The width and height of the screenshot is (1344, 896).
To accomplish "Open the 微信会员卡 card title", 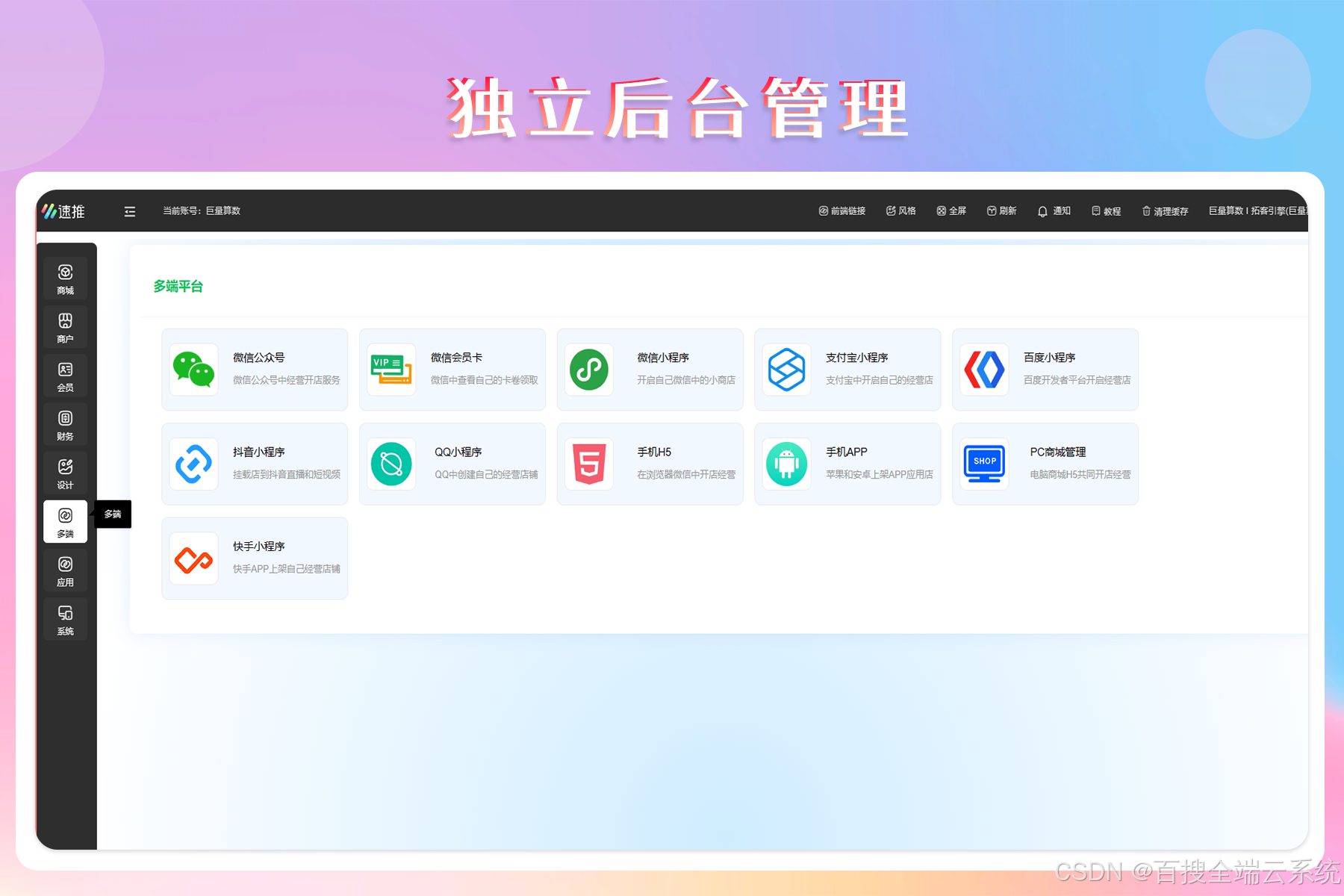I will pos(457,358).
